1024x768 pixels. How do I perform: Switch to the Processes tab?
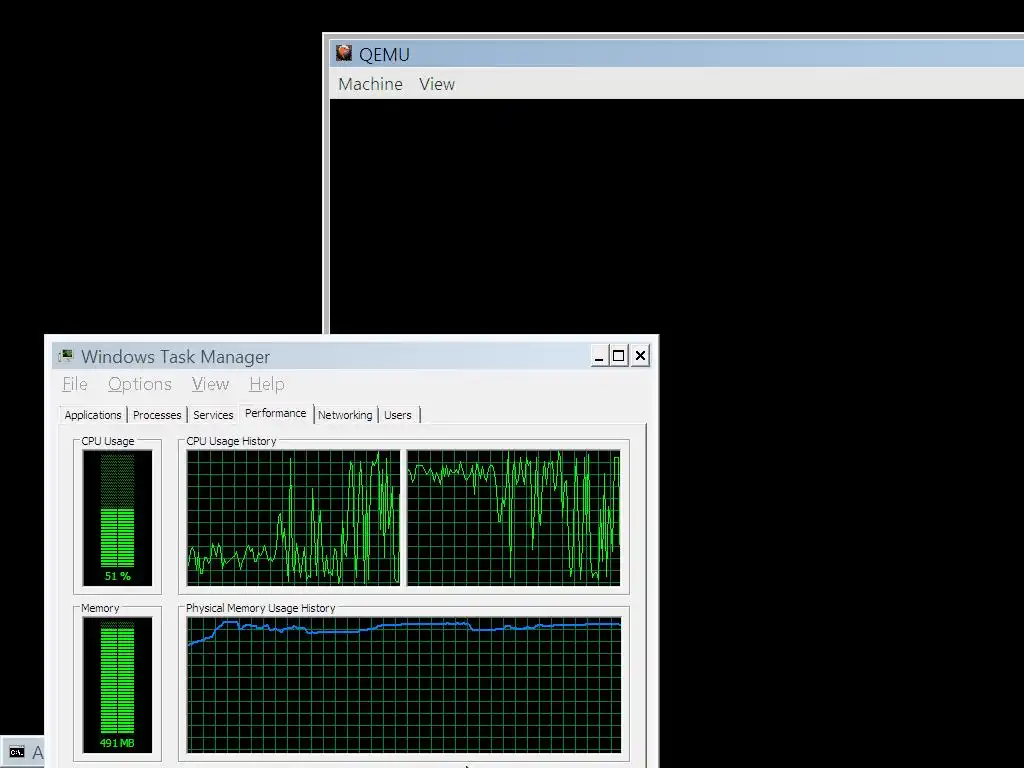(x=157, y=415)
